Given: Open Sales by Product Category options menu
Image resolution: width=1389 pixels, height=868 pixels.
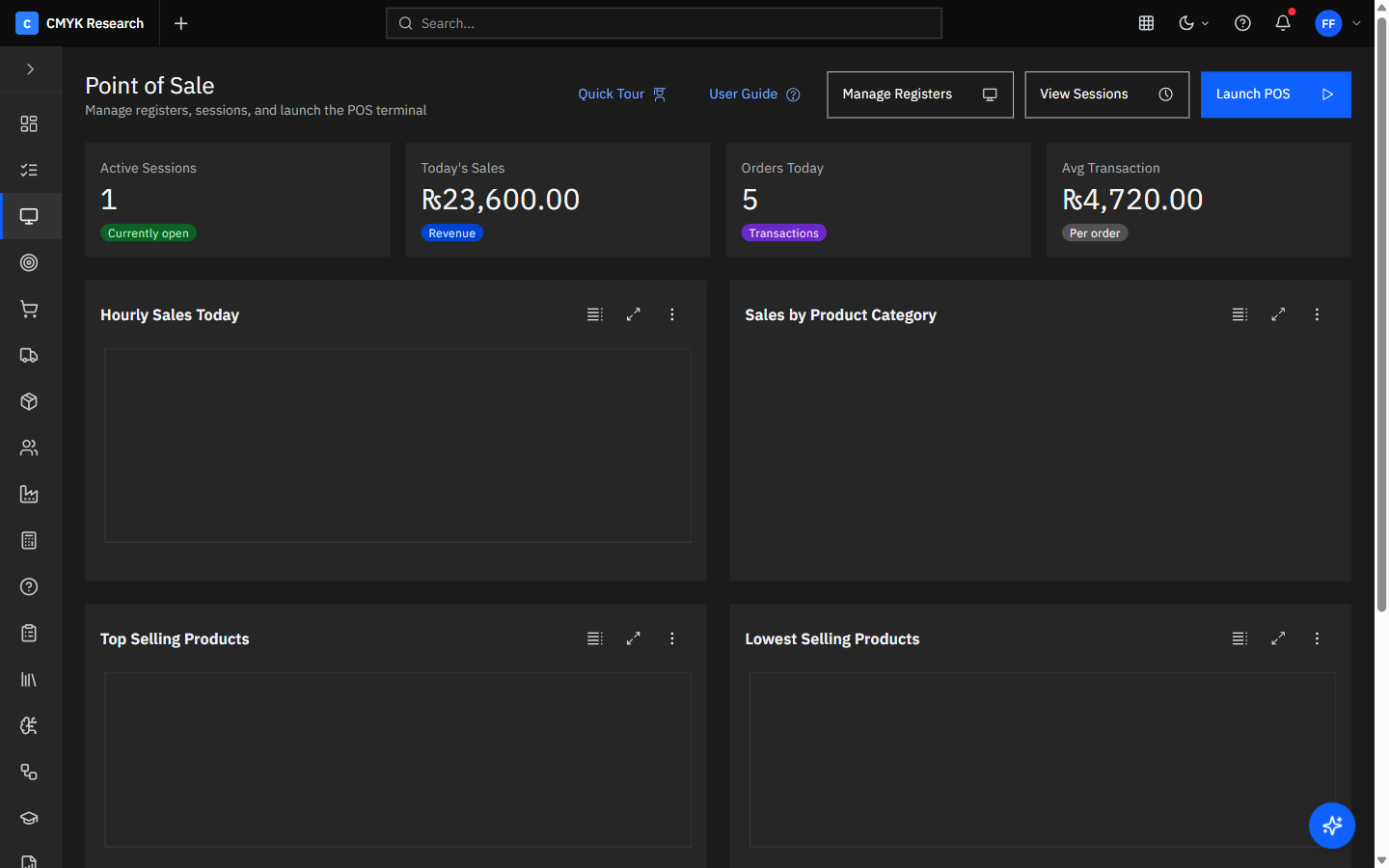Looking at the screenshot, I should pos(1317,314).
